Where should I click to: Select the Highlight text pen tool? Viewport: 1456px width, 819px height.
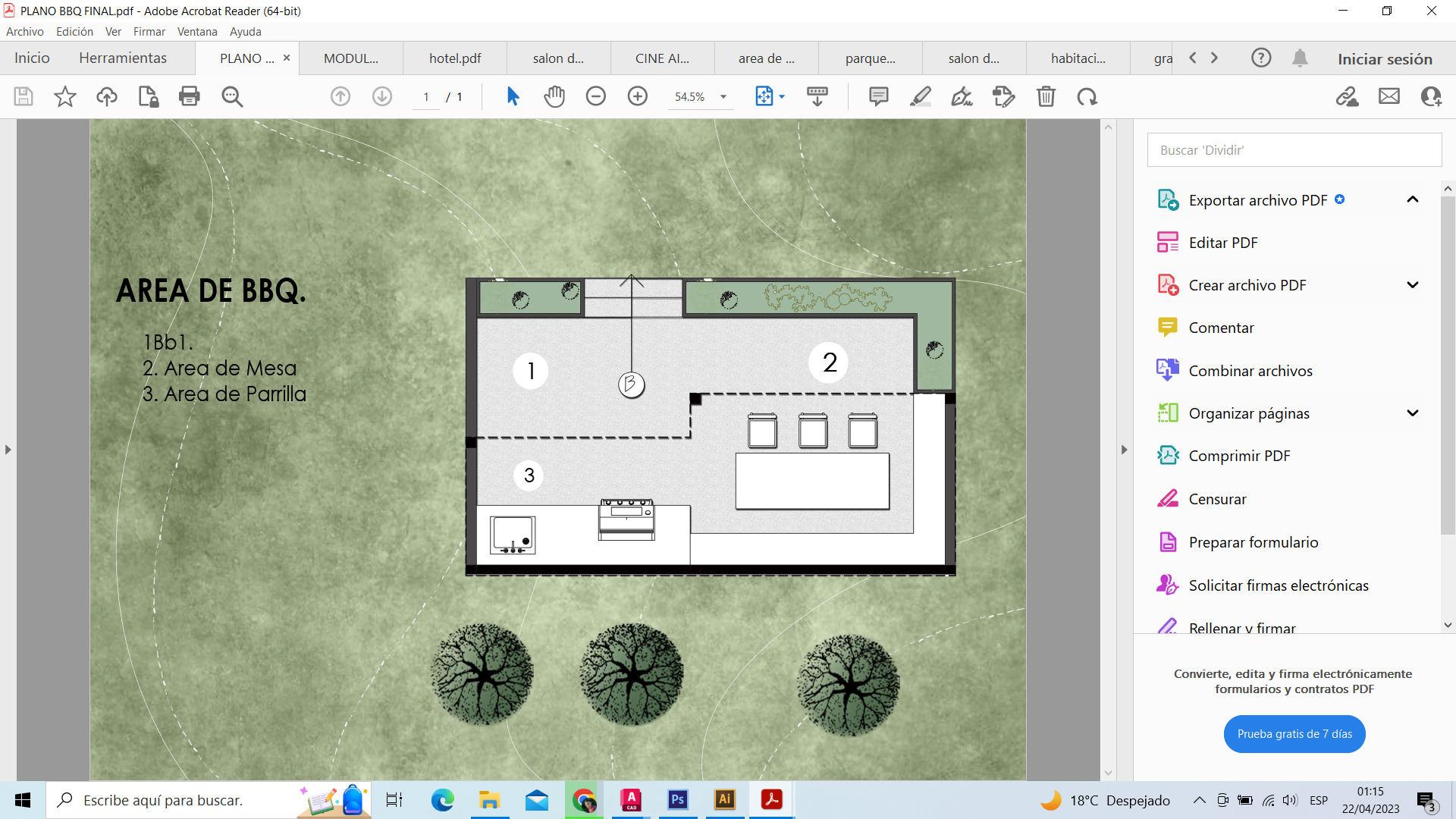tap(920, 96)
